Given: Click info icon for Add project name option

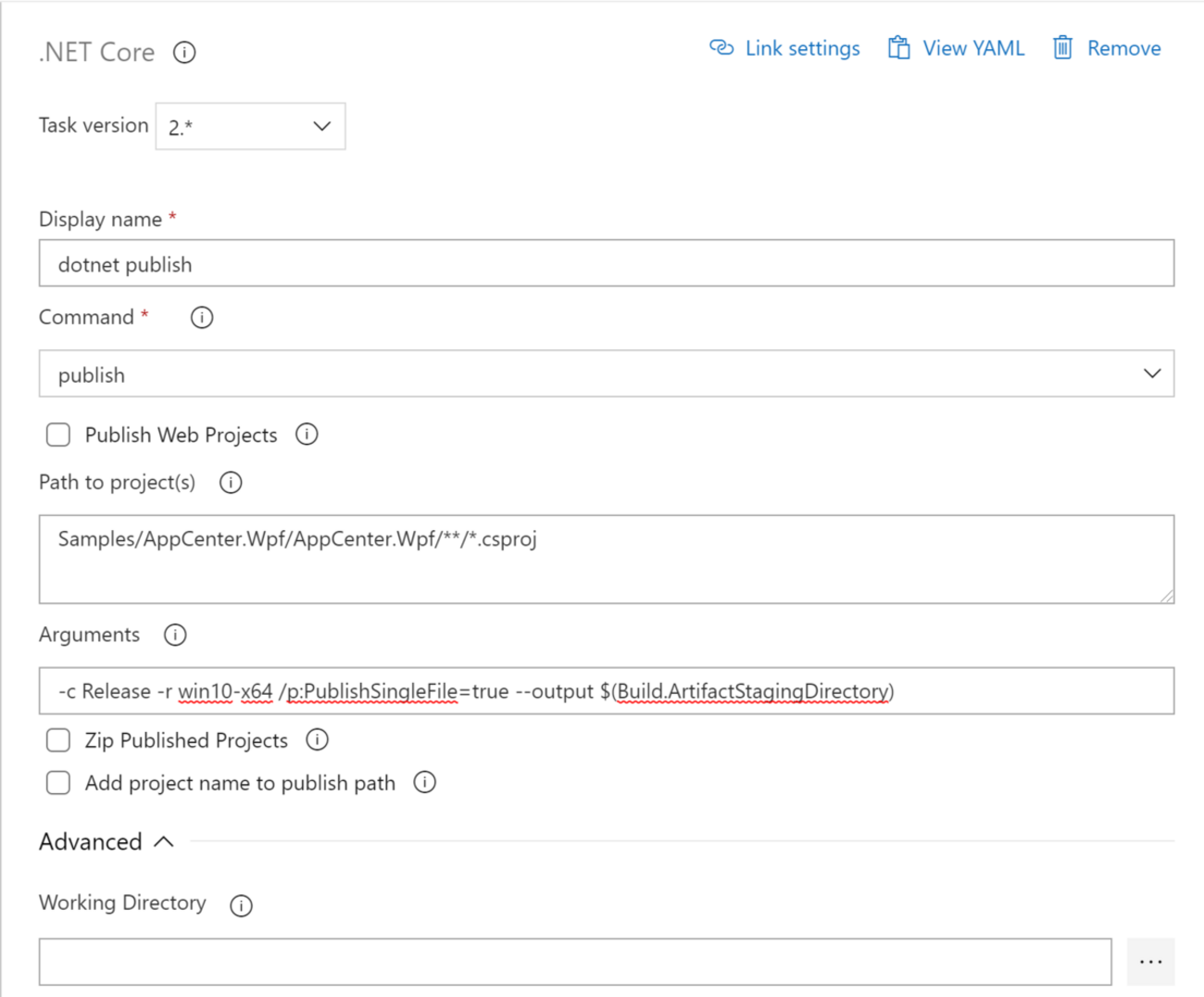Looking at the screenshot, I should 424,783.
